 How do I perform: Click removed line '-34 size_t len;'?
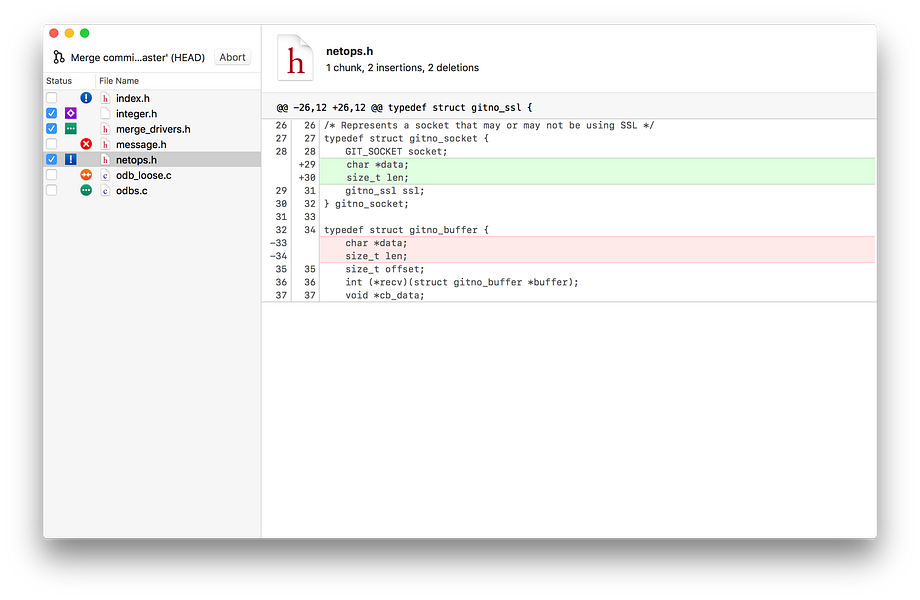click(x=597, y=256)
